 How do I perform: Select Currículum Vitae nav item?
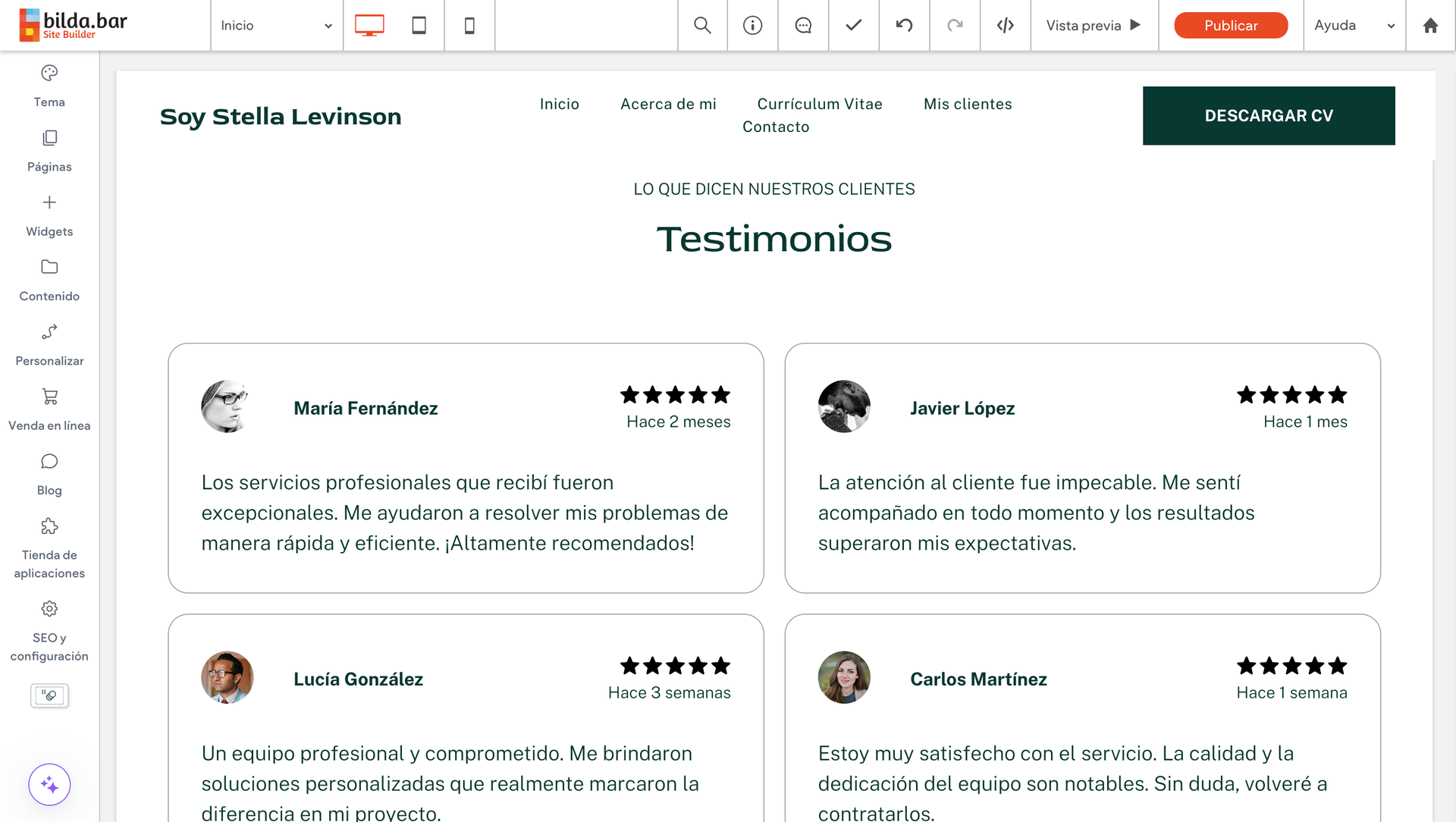pos(820,104)
